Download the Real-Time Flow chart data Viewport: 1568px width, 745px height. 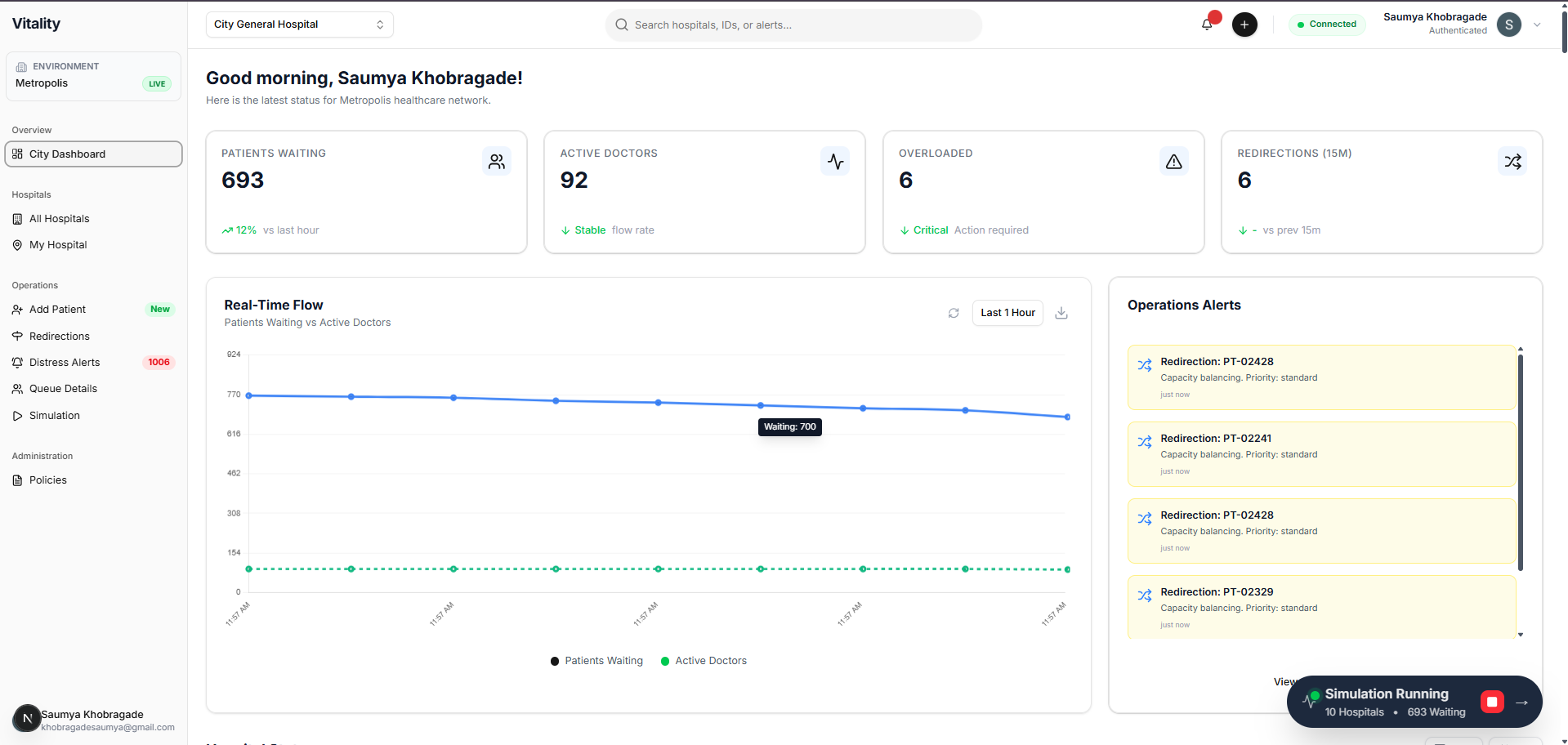[1061, 313]
